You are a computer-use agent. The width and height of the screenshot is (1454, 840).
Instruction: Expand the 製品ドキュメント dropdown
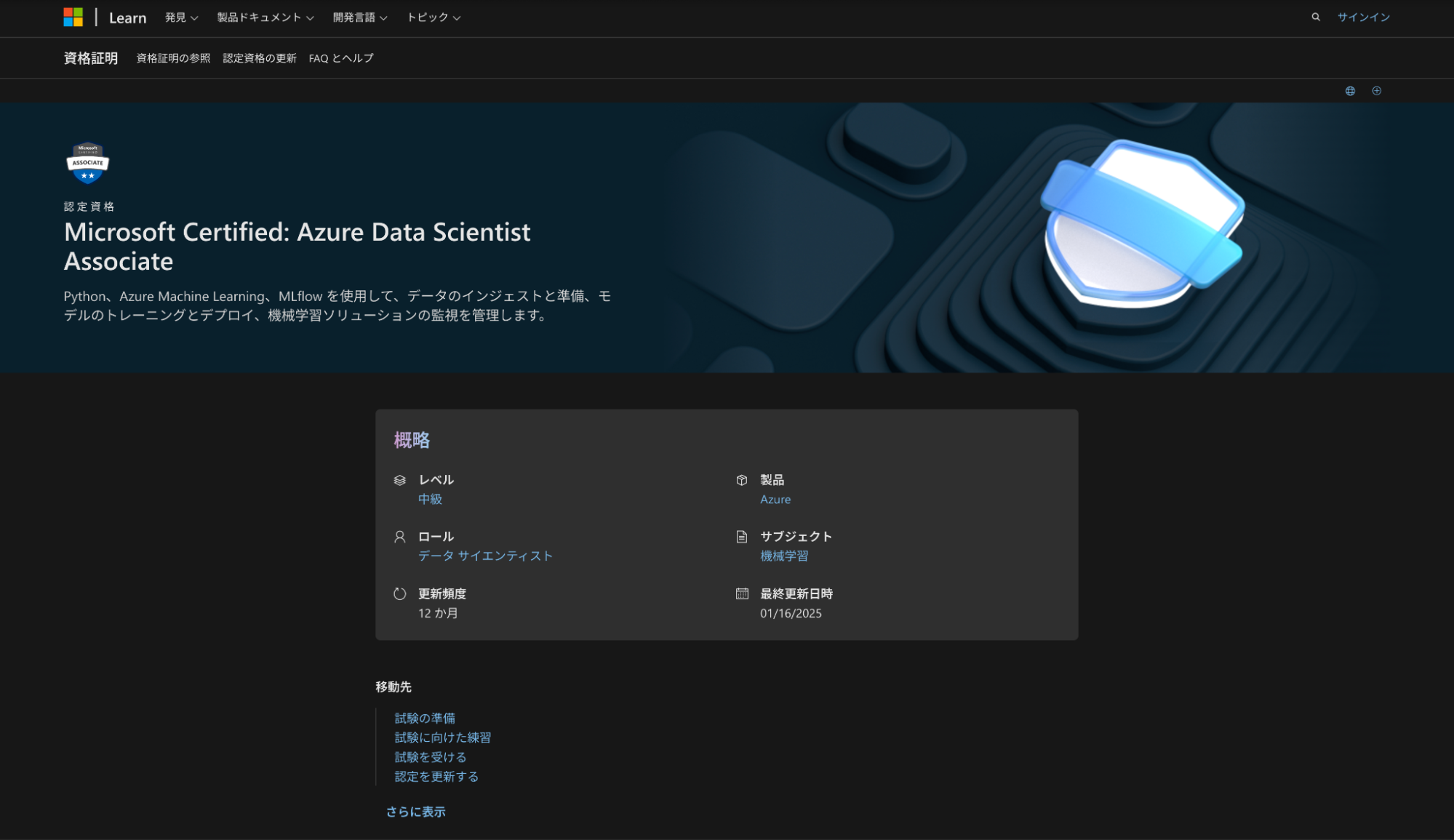265,17
